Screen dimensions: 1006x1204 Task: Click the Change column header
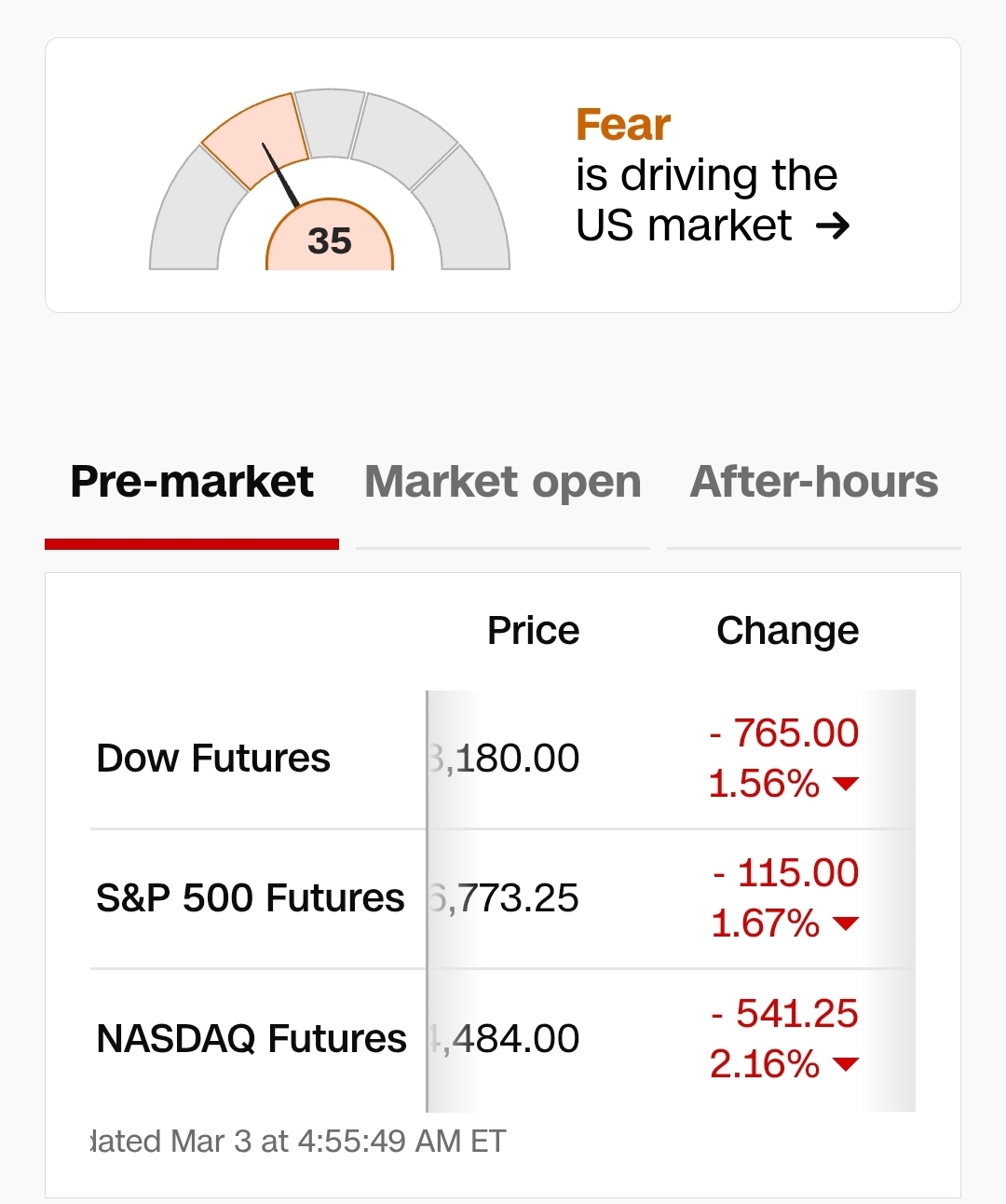(x=787, y=631)
